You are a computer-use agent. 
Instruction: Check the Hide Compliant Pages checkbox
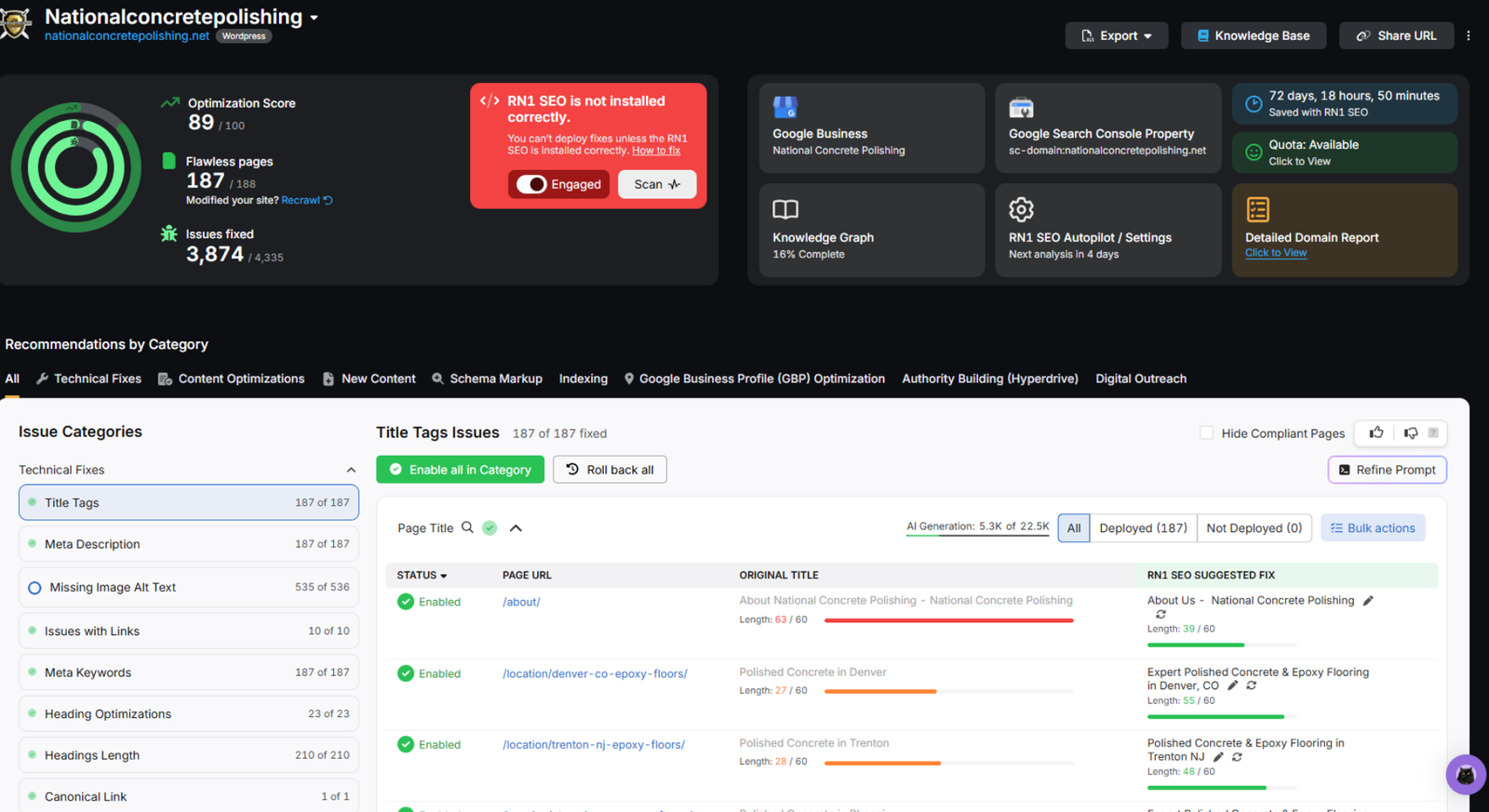(x=1206, y=433)
